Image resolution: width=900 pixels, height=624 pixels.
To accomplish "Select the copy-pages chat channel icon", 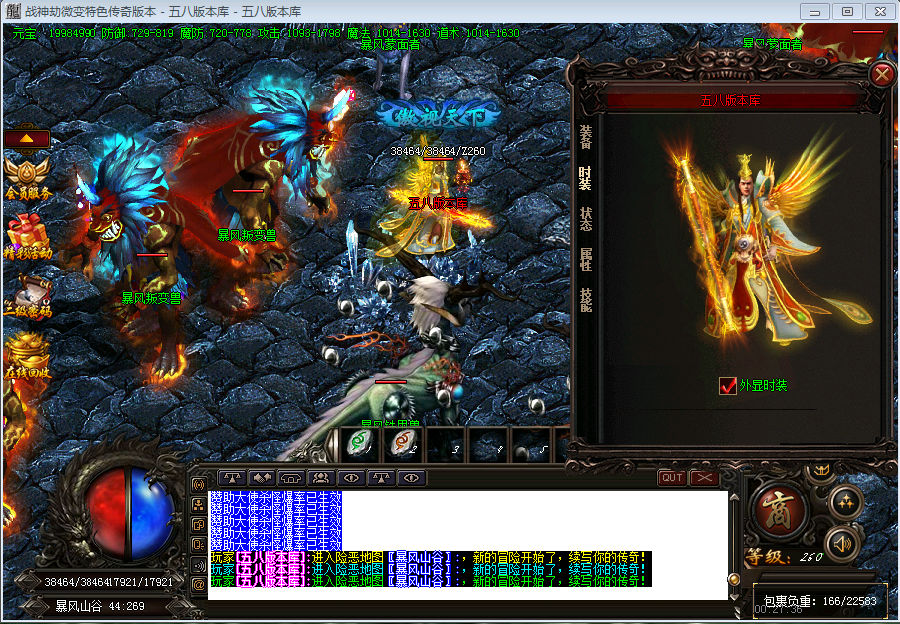I will pos(199,525).
